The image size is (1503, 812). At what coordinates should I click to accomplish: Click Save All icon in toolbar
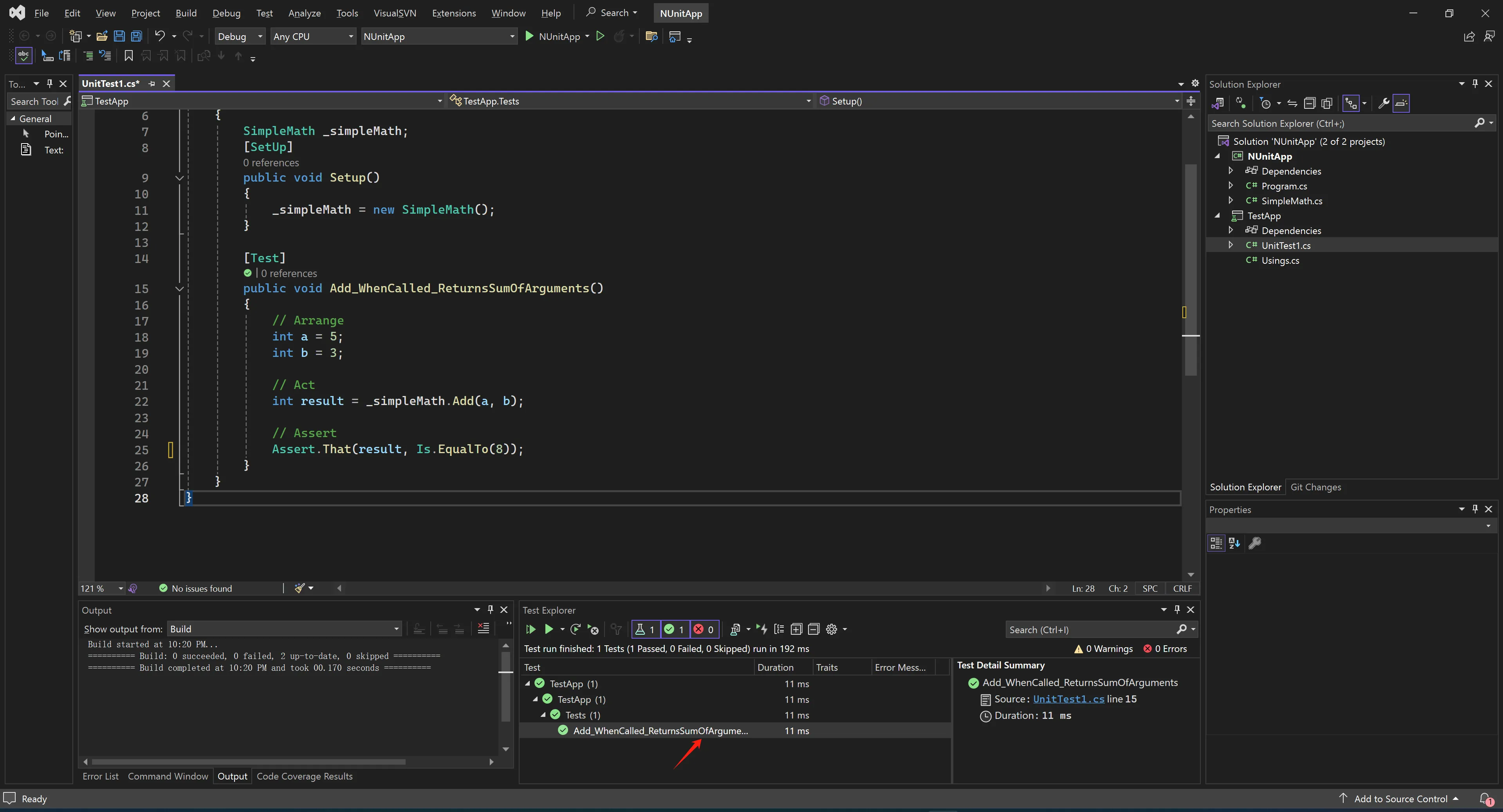tap(137, 36)
